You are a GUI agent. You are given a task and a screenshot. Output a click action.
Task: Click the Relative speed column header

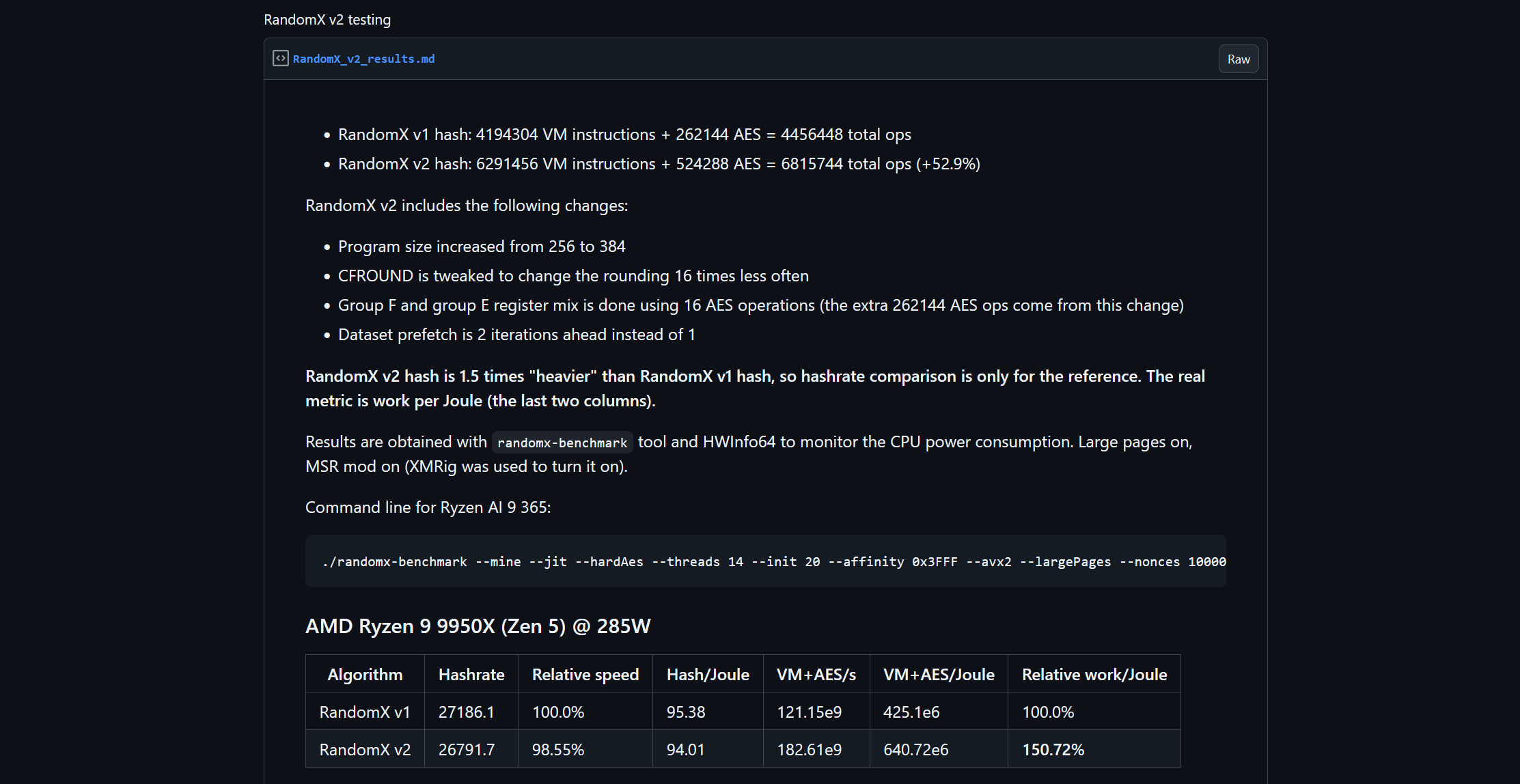pyautogui.click(x=585, y=675)
